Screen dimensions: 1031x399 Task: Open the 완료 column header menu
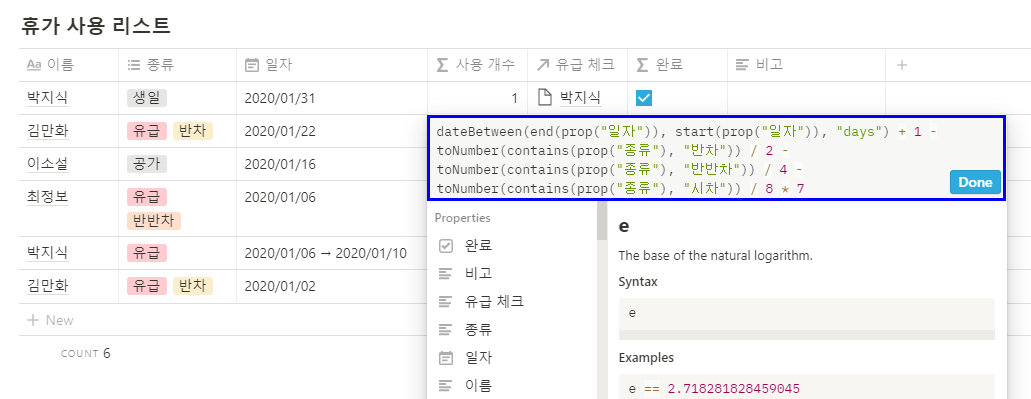point(677,65)
